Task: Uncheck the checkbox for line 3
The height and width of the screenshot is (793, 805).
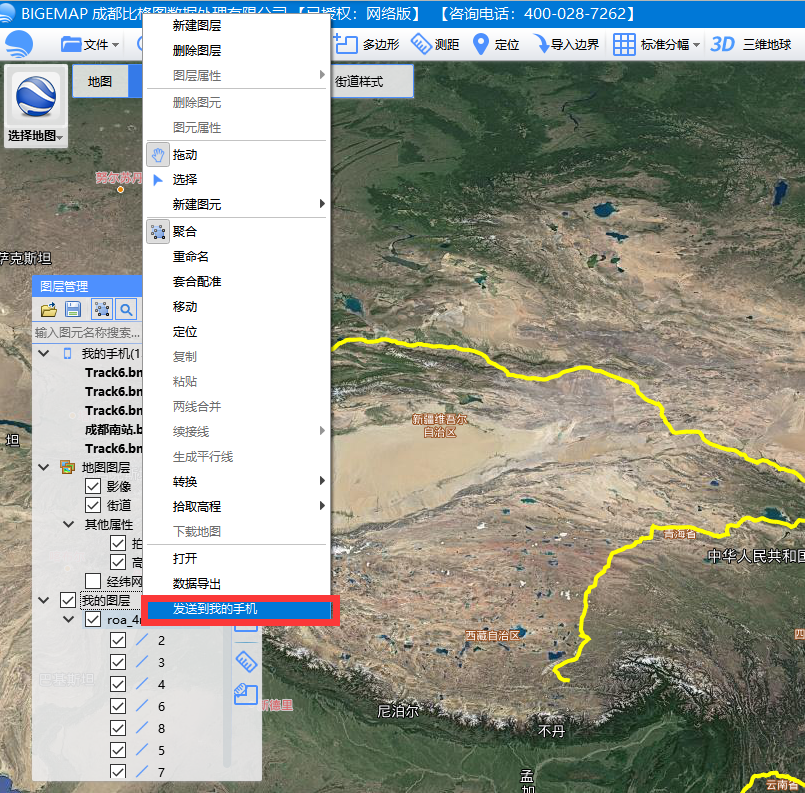Action: coord(118,662)
